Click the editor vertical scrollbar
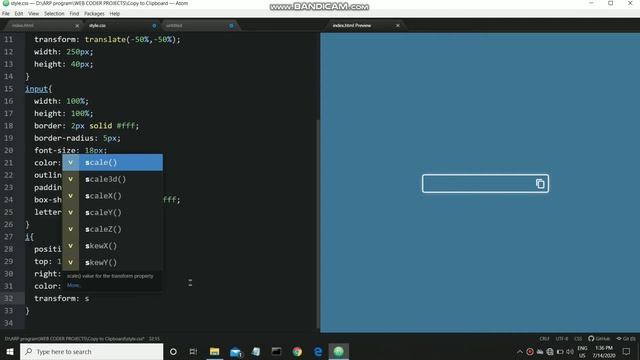640x360 pixels. click(x=318, y=224)
